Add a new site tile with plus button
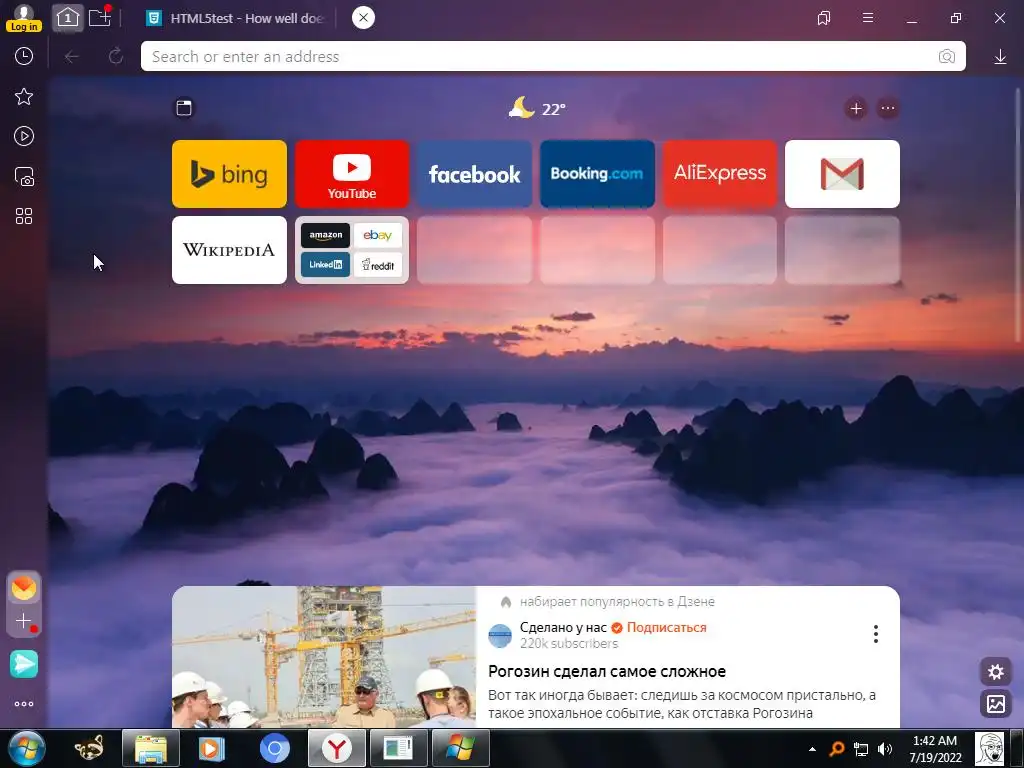Image resolution: width=1024 pixels, height=768 pixels. (856, 108)
